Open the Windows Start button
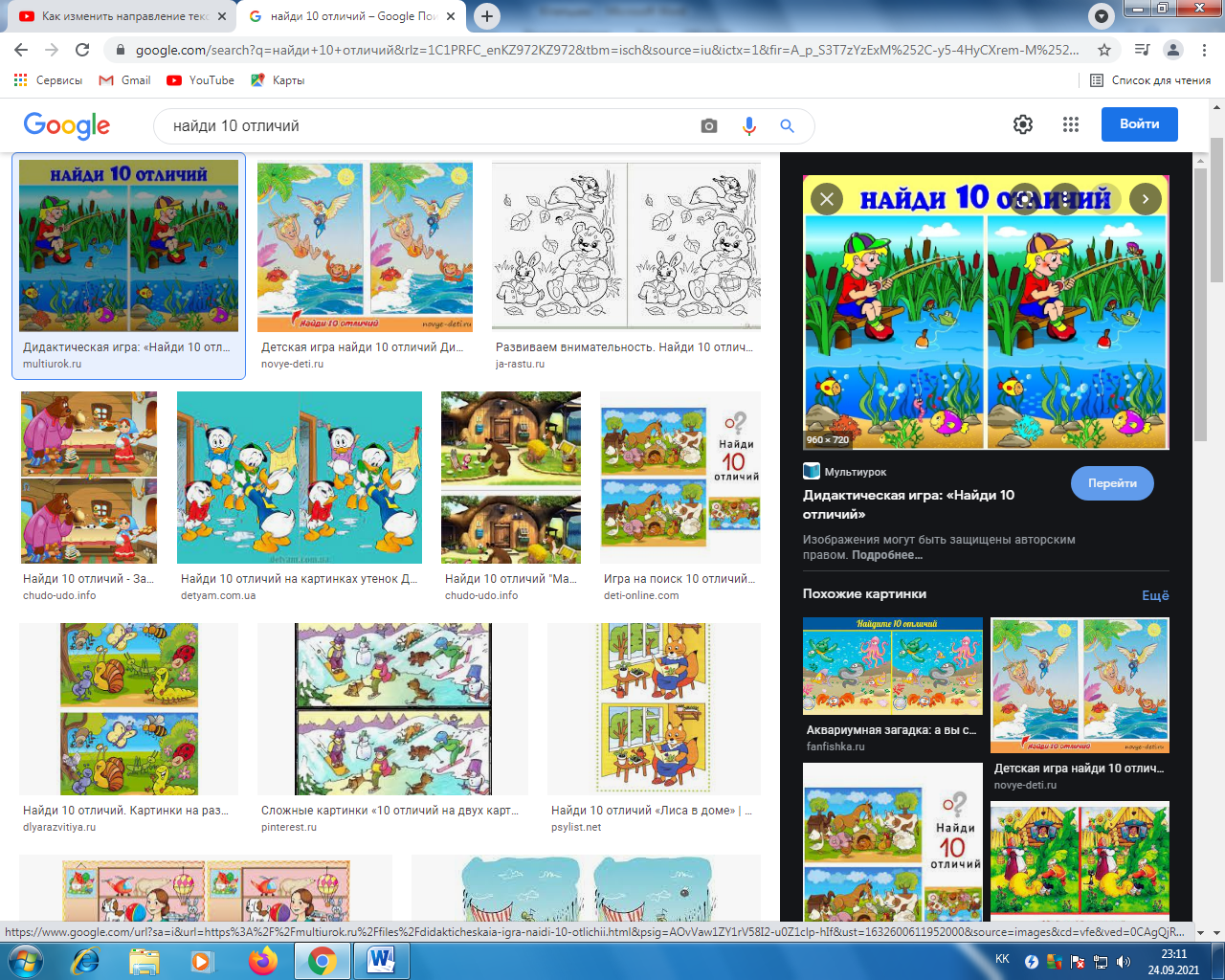The height and width of the screenshot is (980, 1225). pyautogui.click(x=24, y=960)
